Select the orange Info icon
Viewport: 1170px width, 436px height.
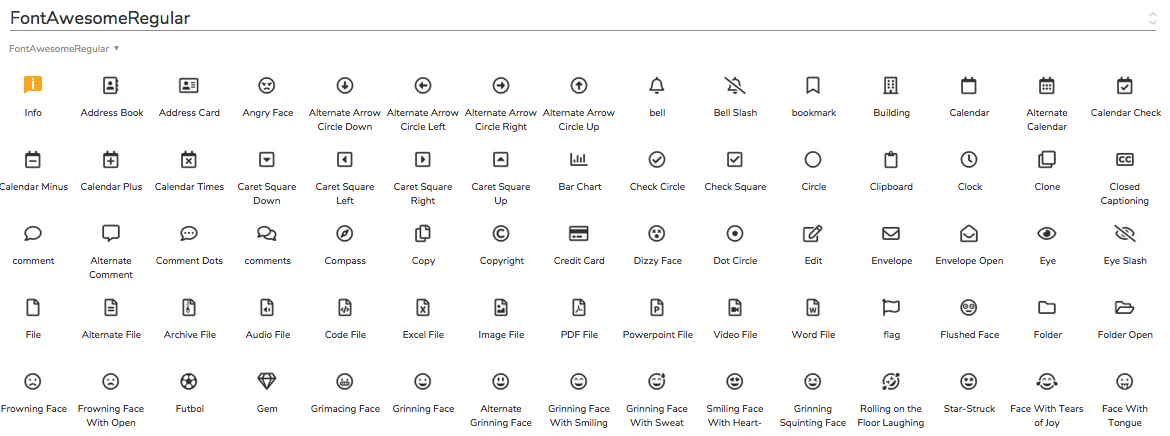pyautogui.click(x=33, y=85)
